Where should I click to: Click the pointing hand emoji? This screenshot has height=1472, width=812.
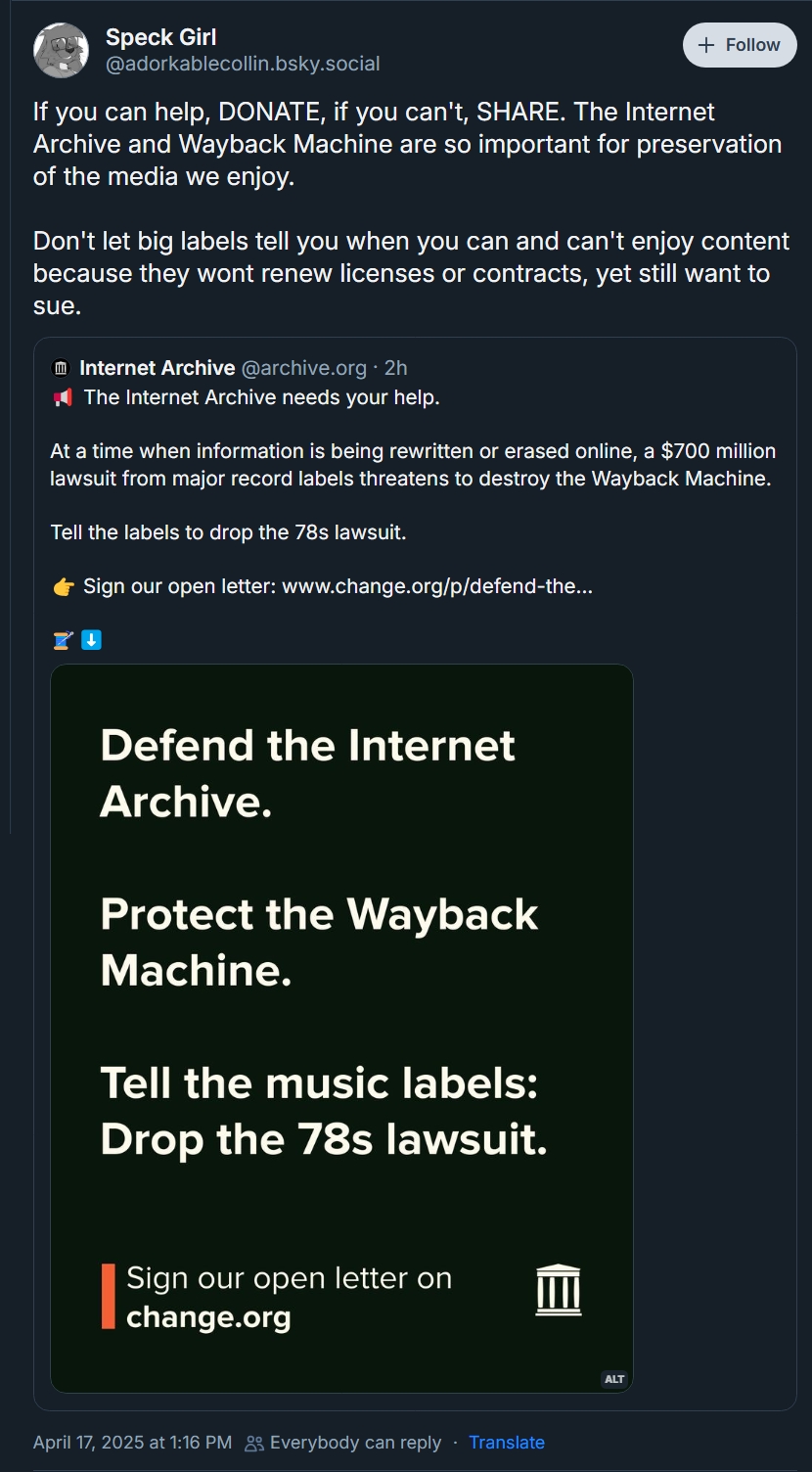pyautogui.click(x=63, y=587)
